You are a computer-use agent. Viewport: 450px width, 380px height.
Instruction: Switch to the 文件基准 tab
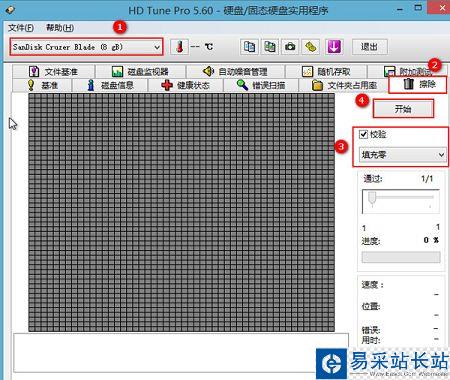[54, 71]
